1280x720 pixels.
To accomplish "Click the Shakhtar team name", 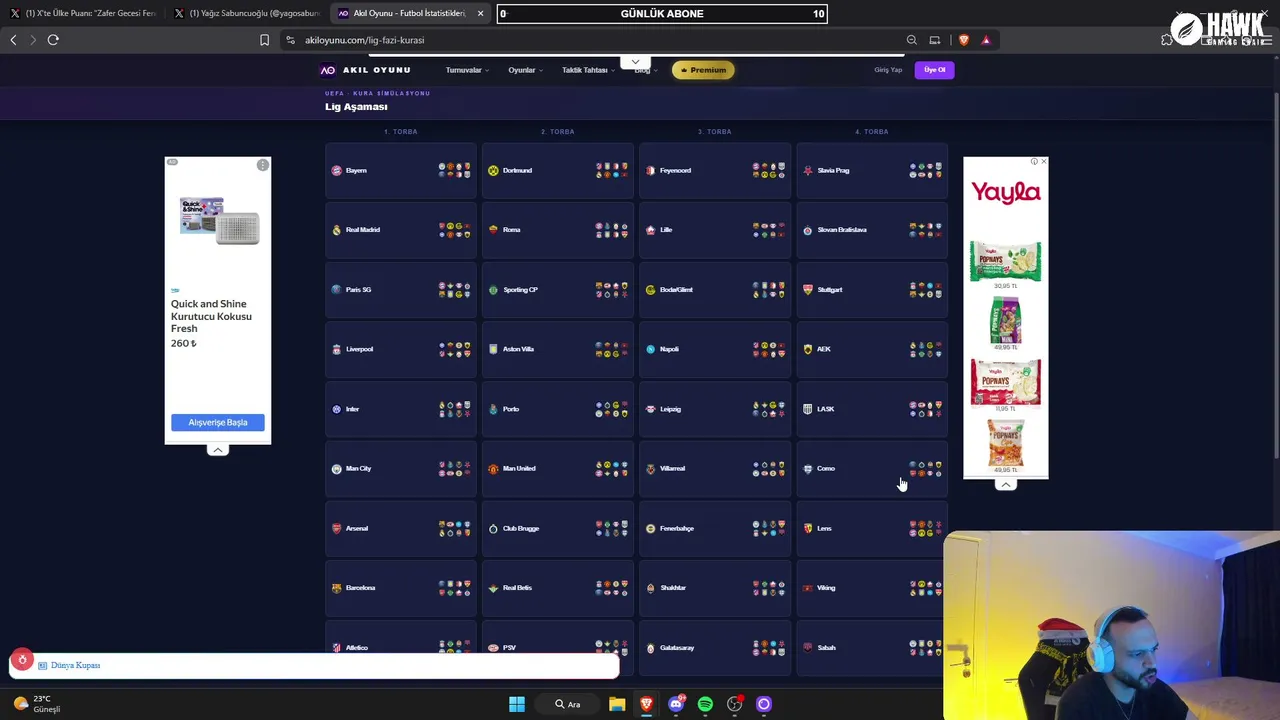I will (x=673, y=588).
